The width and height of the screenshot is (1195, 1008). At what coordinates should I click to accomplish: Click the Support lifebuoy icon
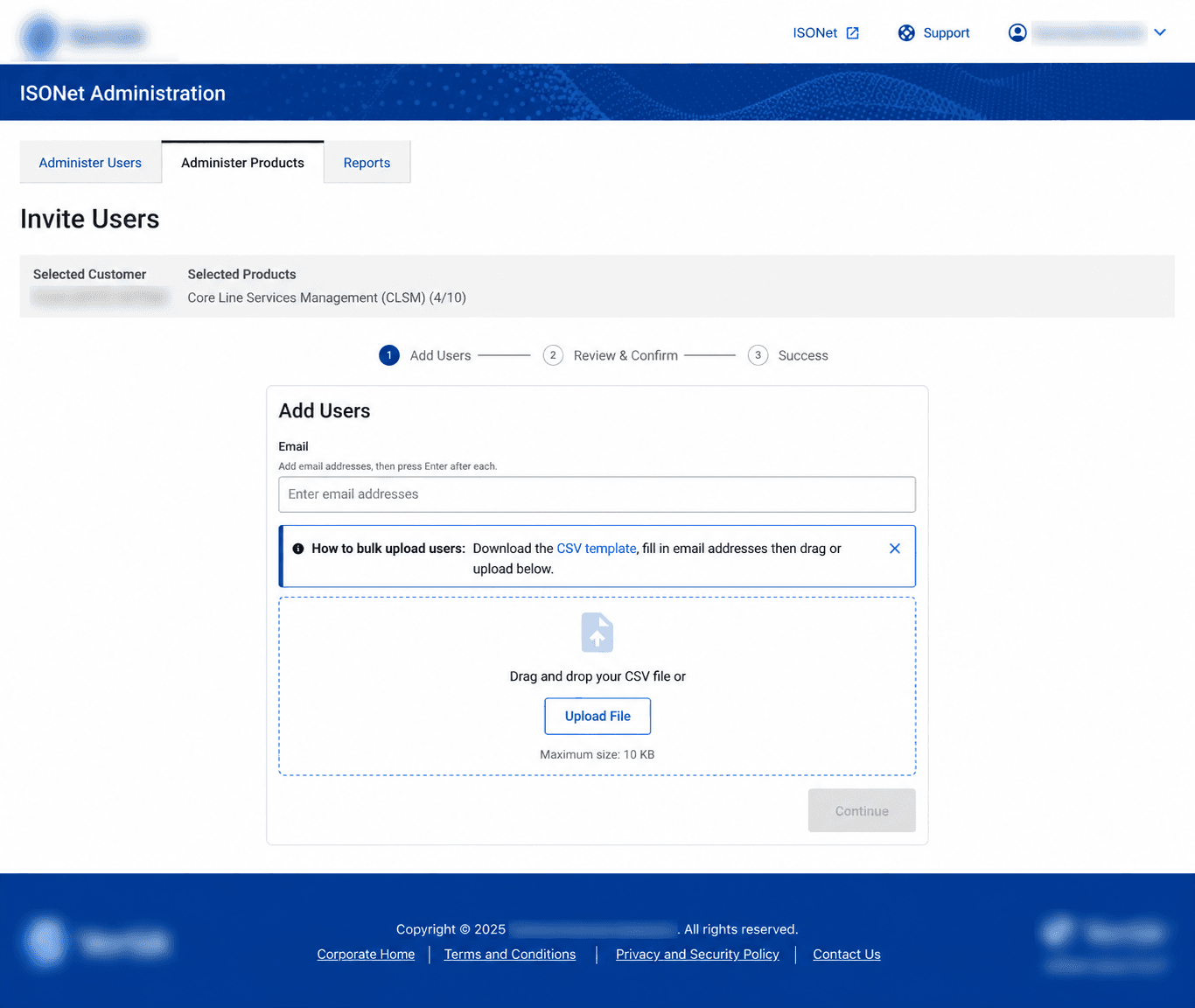coord(906,33)
